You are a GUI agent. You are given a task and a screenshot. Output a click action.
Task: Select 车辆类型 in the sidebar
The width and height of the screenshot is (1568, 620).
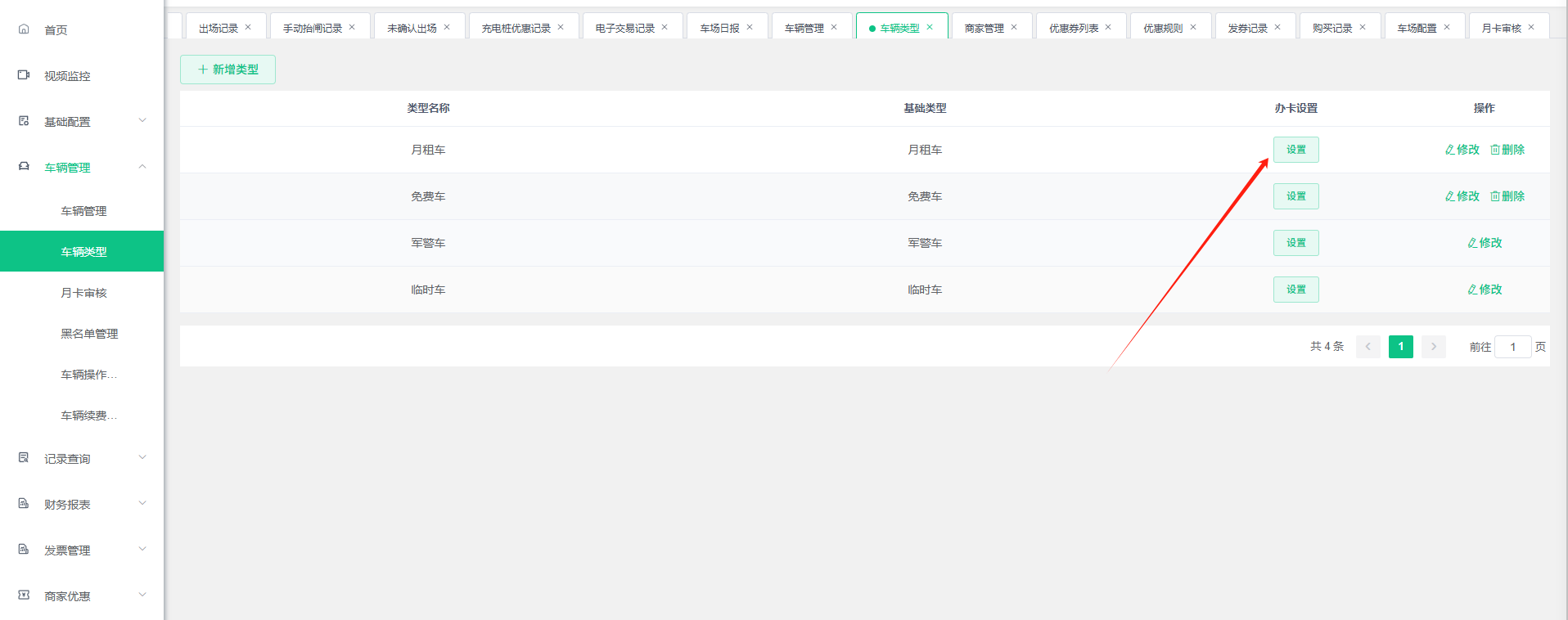pyautogui.click(x=83, y=252)
